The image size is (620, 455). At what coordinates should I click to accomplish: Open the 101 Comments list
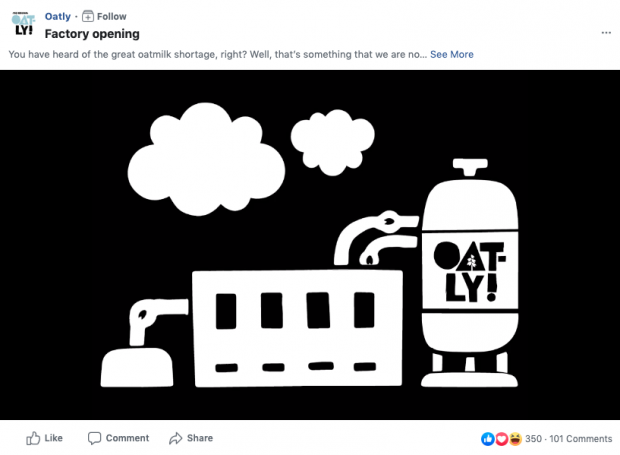pyautogui.click(x=580, y=439)
